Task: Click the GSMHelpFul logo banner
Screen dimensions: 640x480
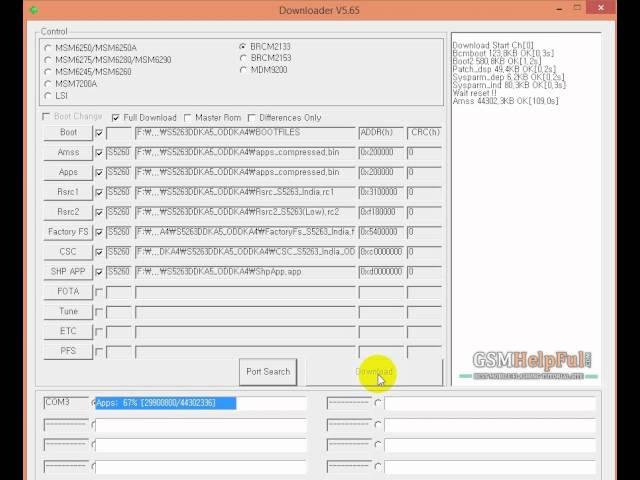Action: pos(533,366)
